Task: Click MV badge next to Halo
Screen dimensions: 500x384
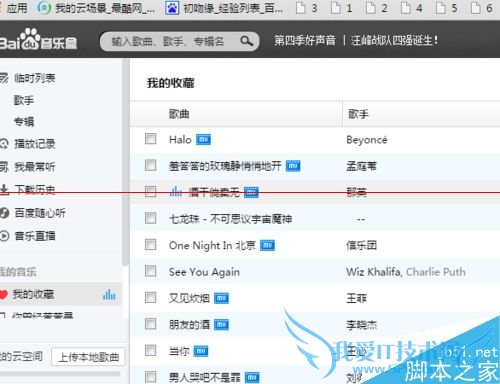Action: point(203,139)
